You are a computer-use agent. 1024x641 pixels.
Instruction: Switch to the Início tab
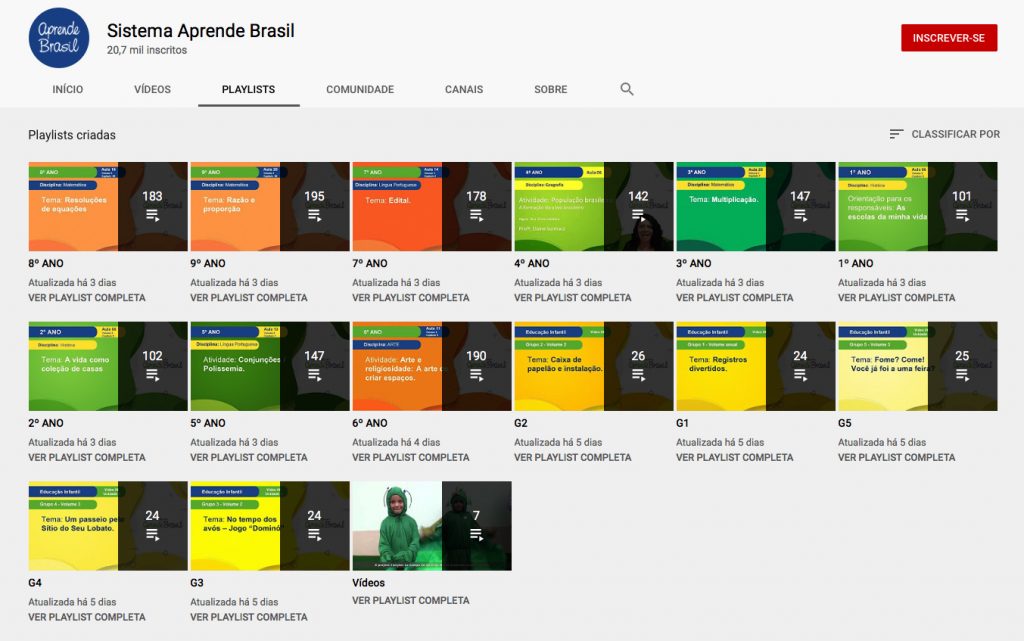point(68,89)
